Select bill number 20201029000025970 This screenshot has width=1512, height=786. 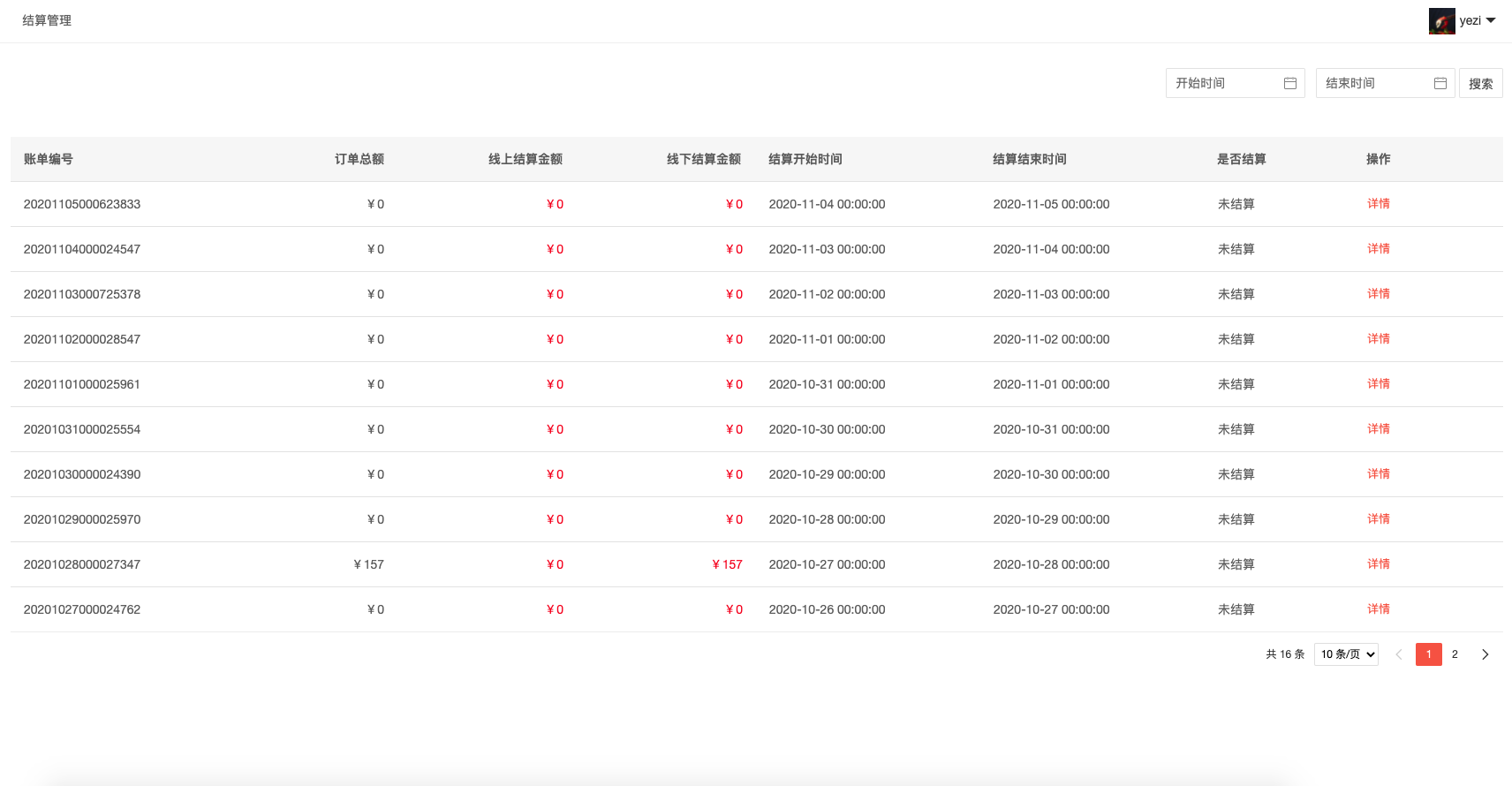pyautogui.click(x=82, y=519)
